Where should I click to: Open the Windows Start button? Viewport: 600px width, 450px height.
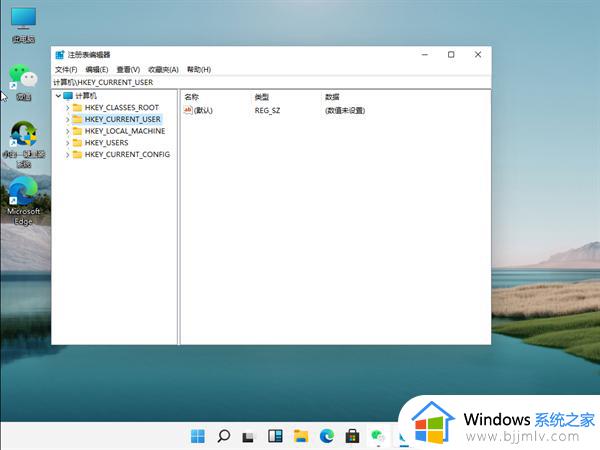click(198, 436)
